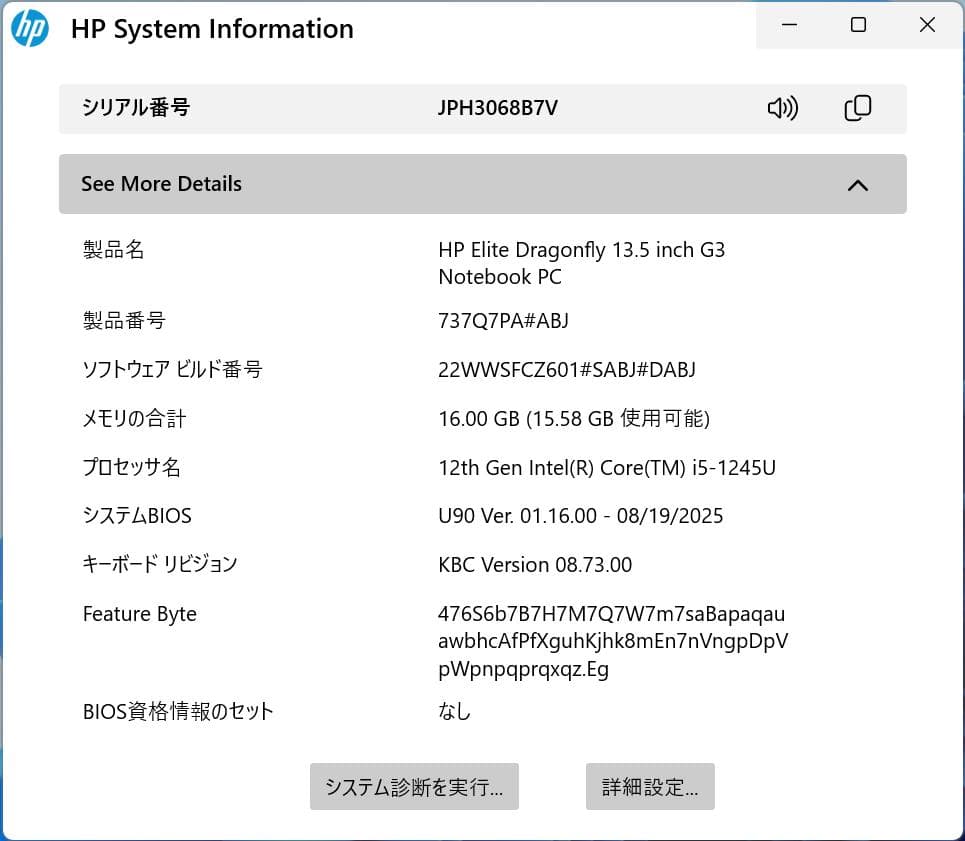The image size is (965, 841).
Task: Click the See More Details header bar
Action: point(400,184)
